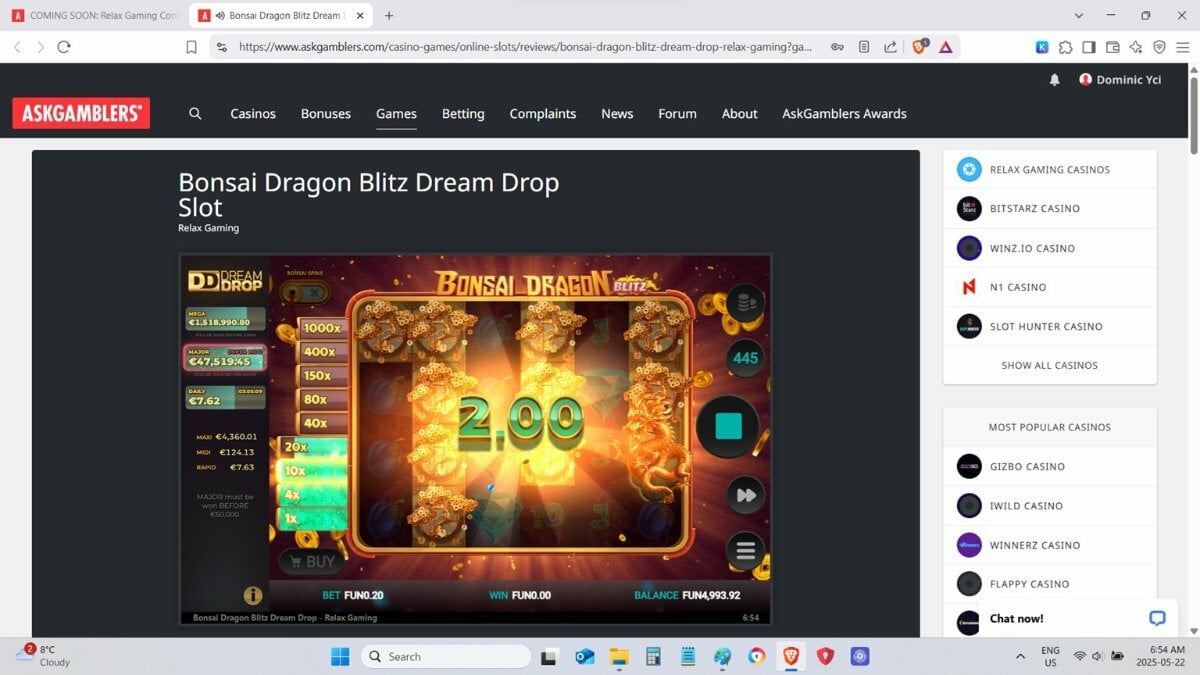Open Gizbo Casino from popular casinos
1200x675 pixels.
click(1050, 466)
